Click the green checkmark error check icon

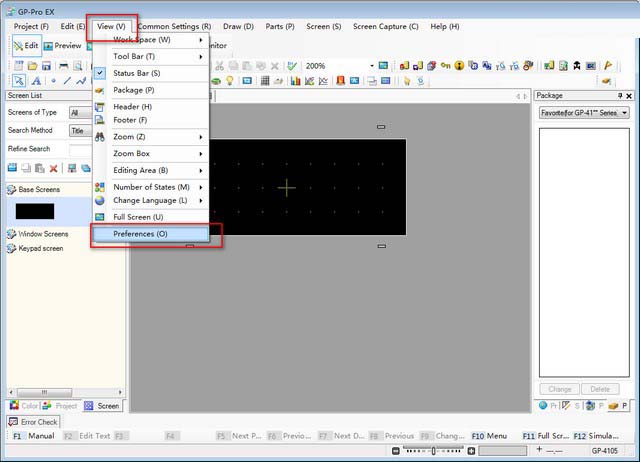(292, 66)
